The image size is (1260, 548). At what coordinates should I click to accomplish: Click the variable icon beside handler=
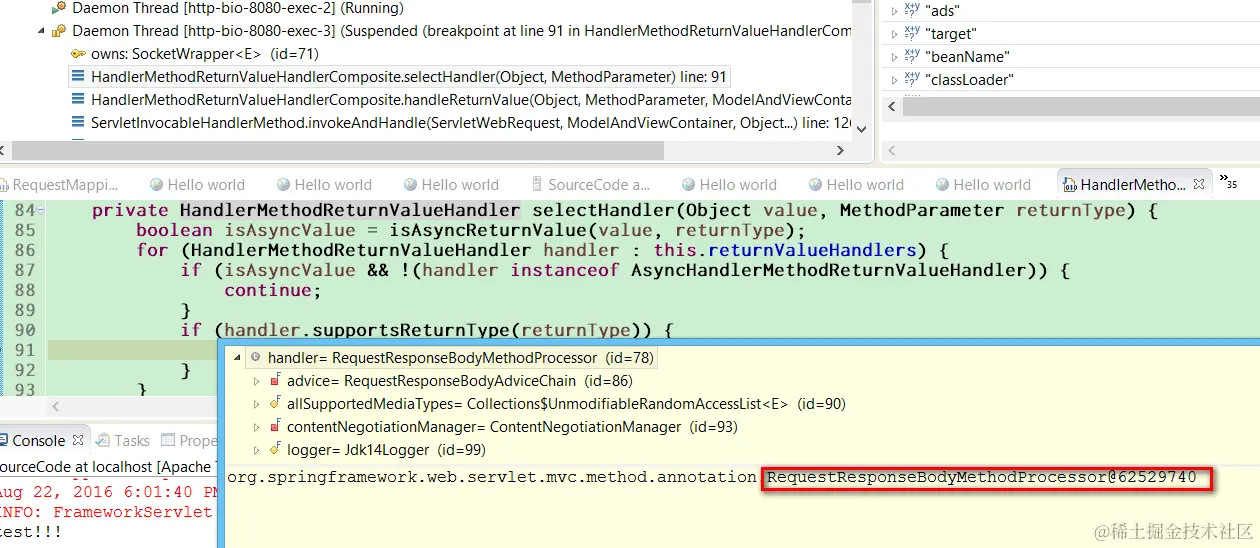(x=256, y=358)
